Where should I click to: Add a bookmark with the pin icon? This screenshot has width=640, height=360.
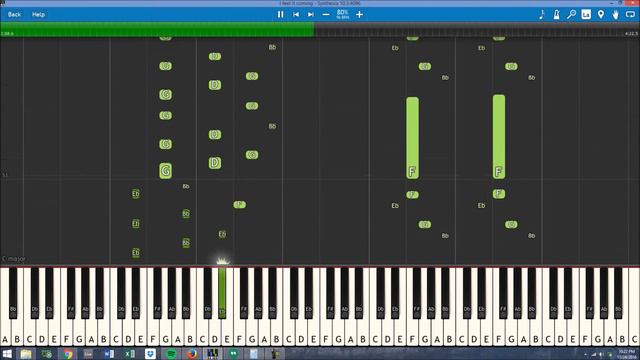(x=601, y=14)
